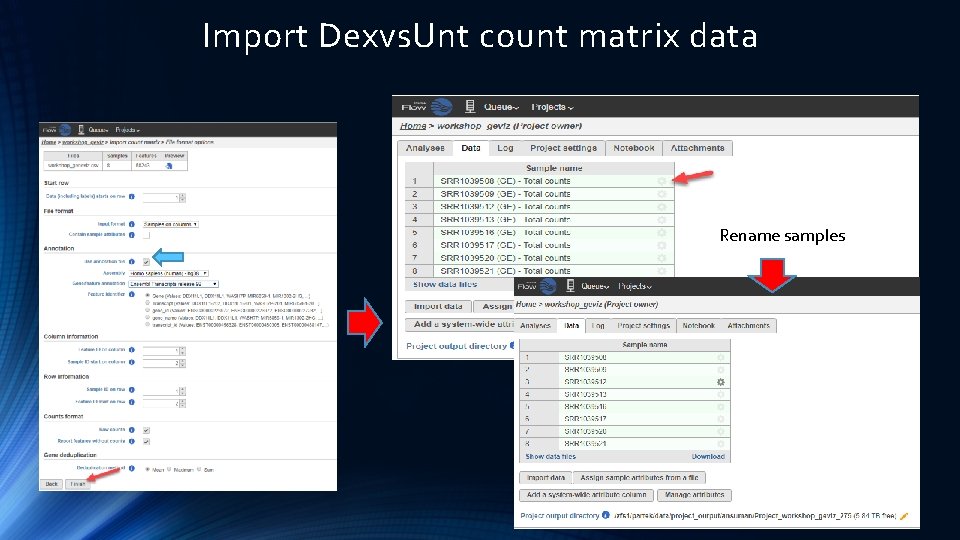The image size is (960, 540).
Task: Open Notebook tab in top project window
Action: (x=634, y=148)
